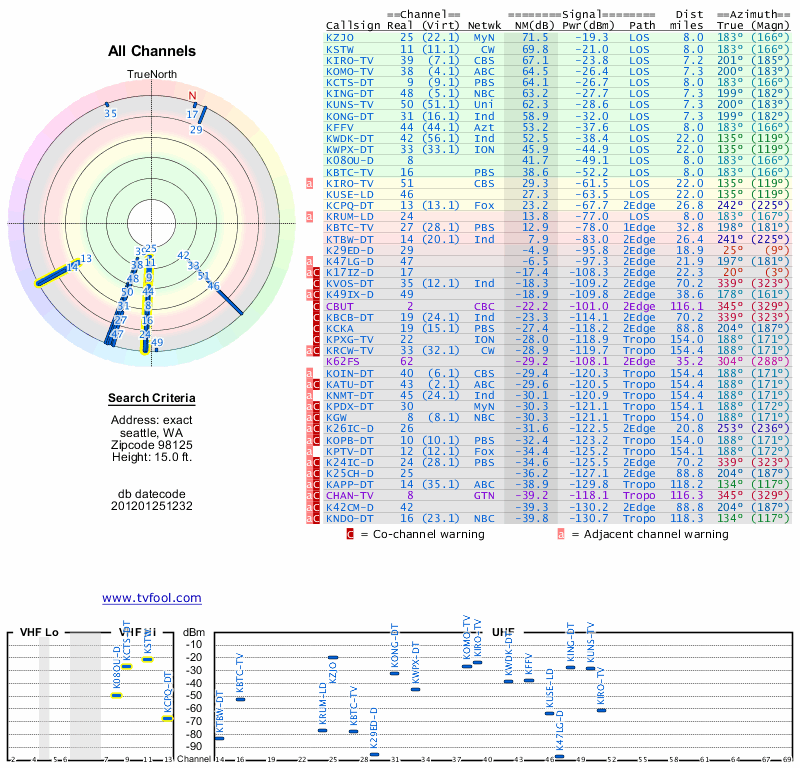Click the KCPQ-DT bar in VHF Hi chart

167,717
